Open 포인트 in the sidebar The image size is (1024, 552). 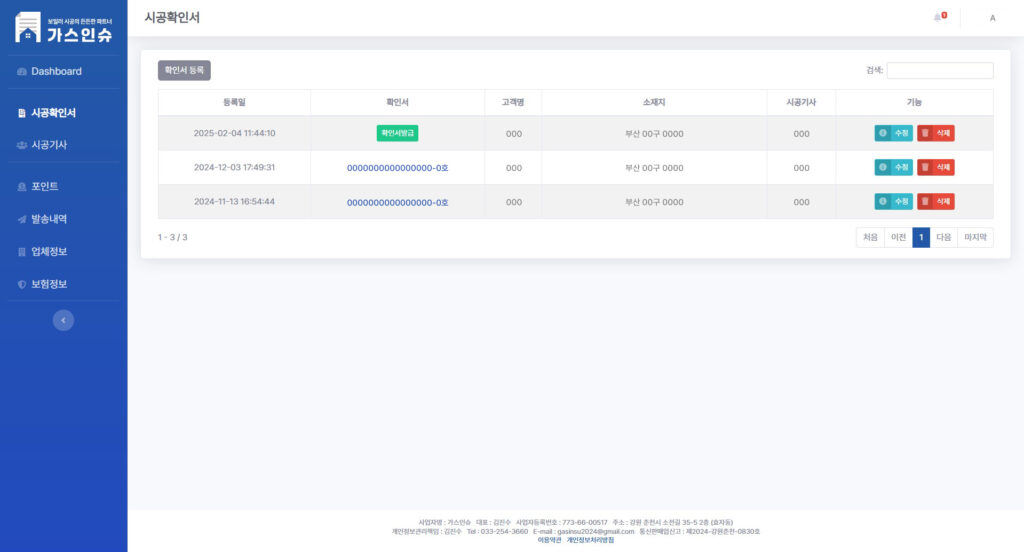tap(44, 186)
